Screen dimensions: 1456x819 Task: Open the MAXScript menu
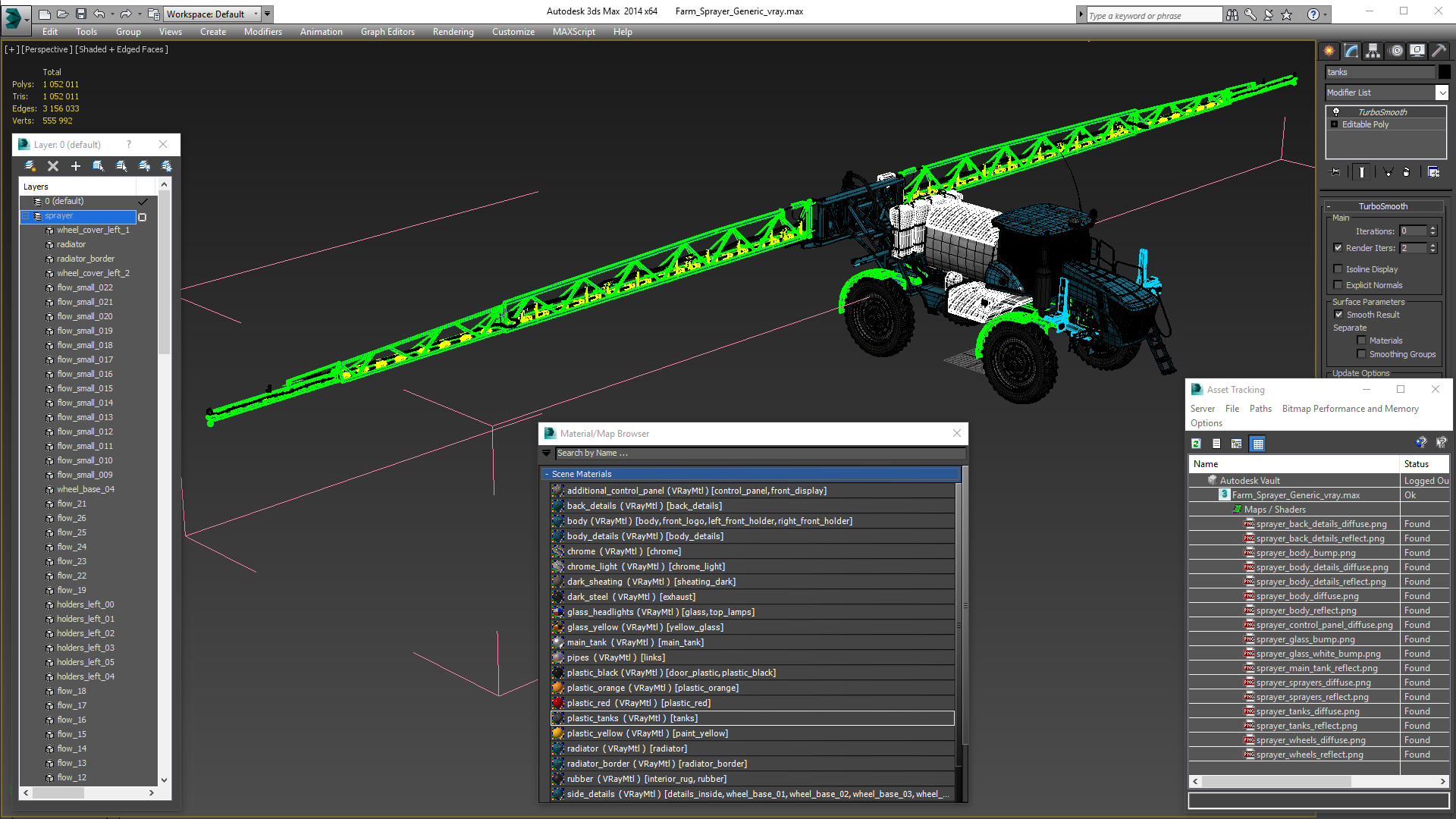[574, 32]
